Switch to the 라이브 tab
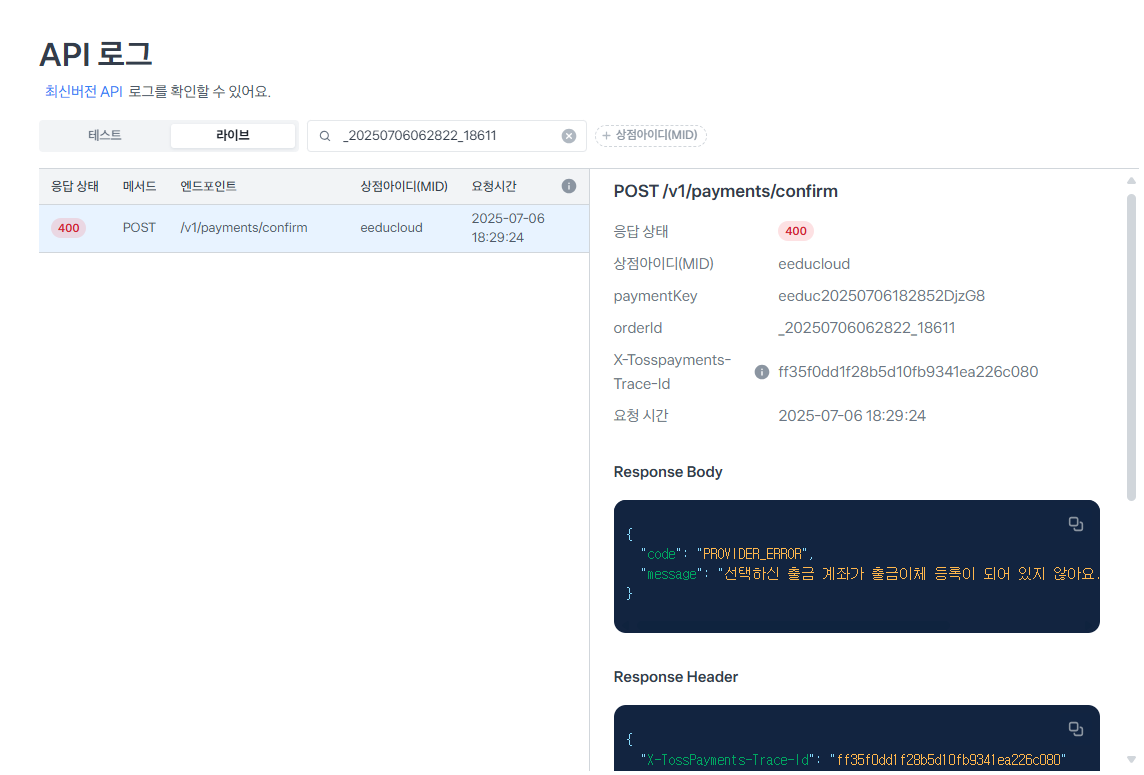 (x=233, y=136)
